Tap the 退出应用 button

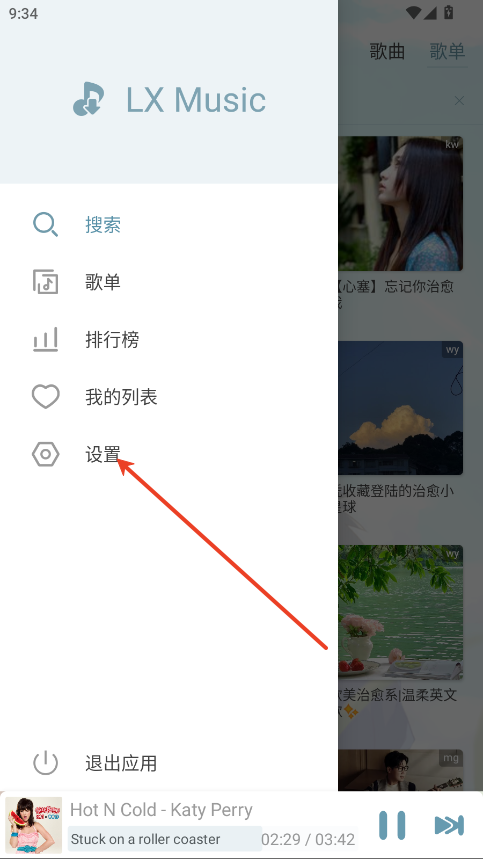click(x=121, y=763)
